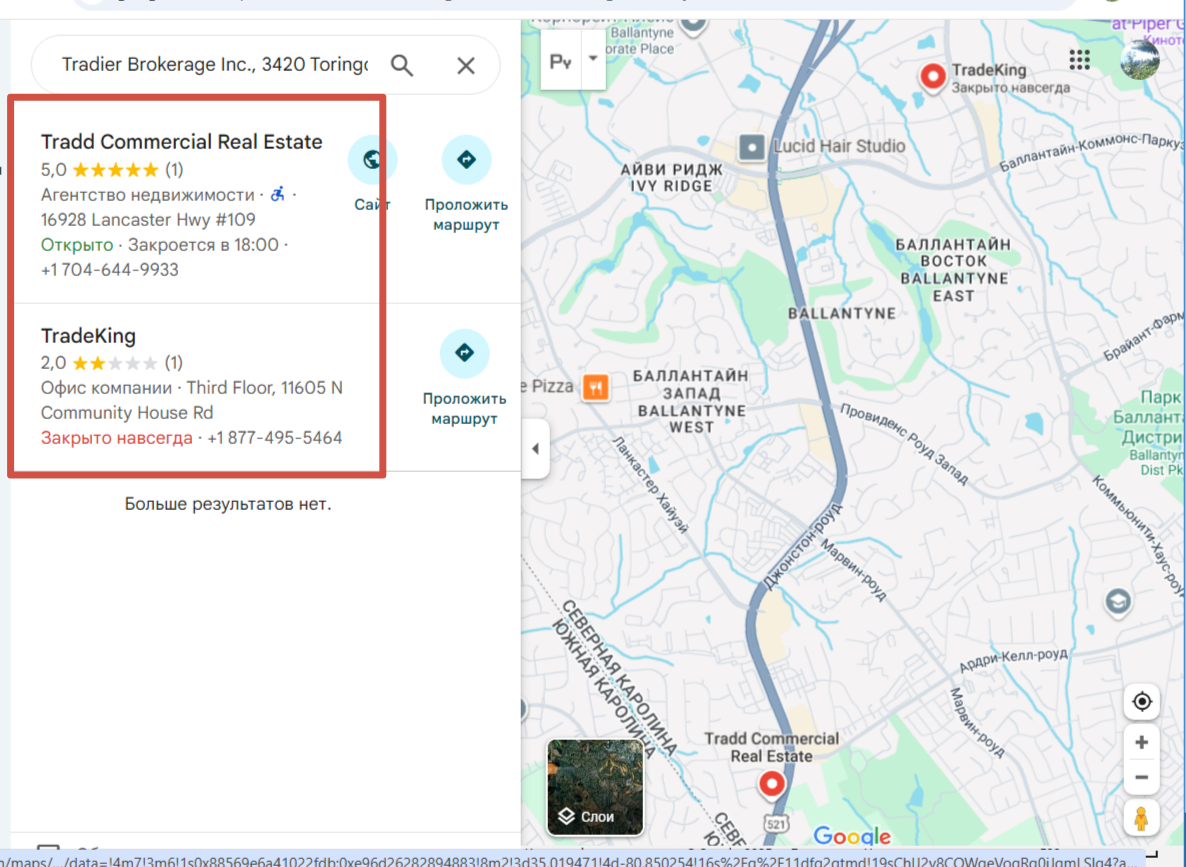The height and width of the screenshot is (867, 1186).
Task: Collapse the side results panel
Action: tap(535, 449)
